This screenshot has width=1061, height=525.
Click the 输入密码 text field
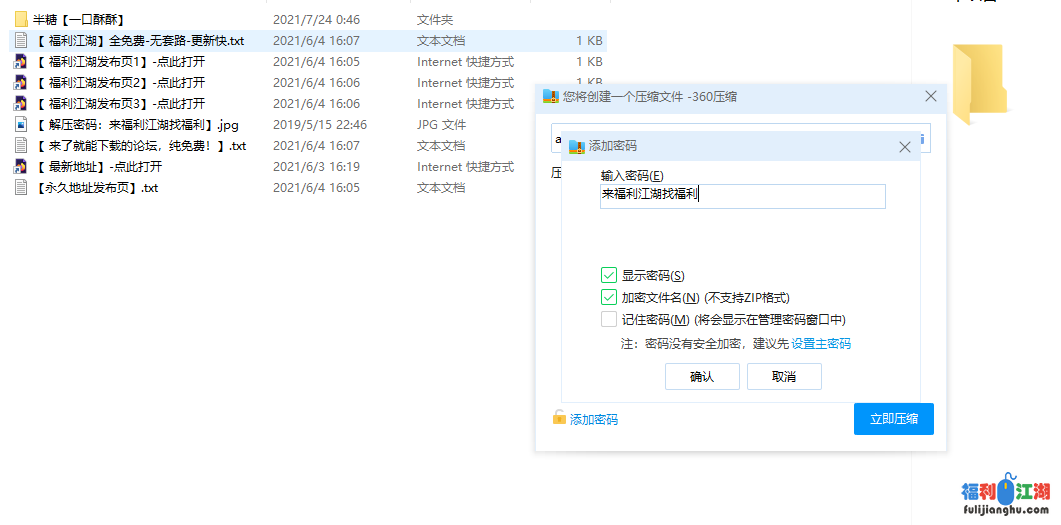(x=742, y=196)
